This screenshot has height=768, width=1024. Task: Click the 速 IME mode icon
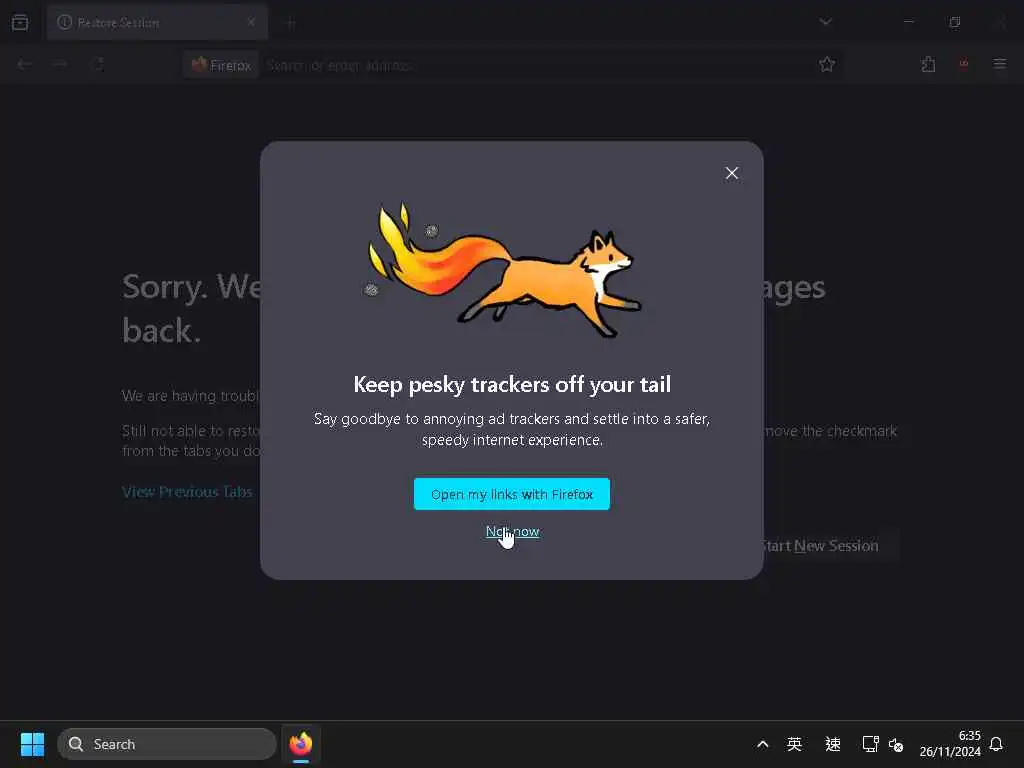point(833,744)
